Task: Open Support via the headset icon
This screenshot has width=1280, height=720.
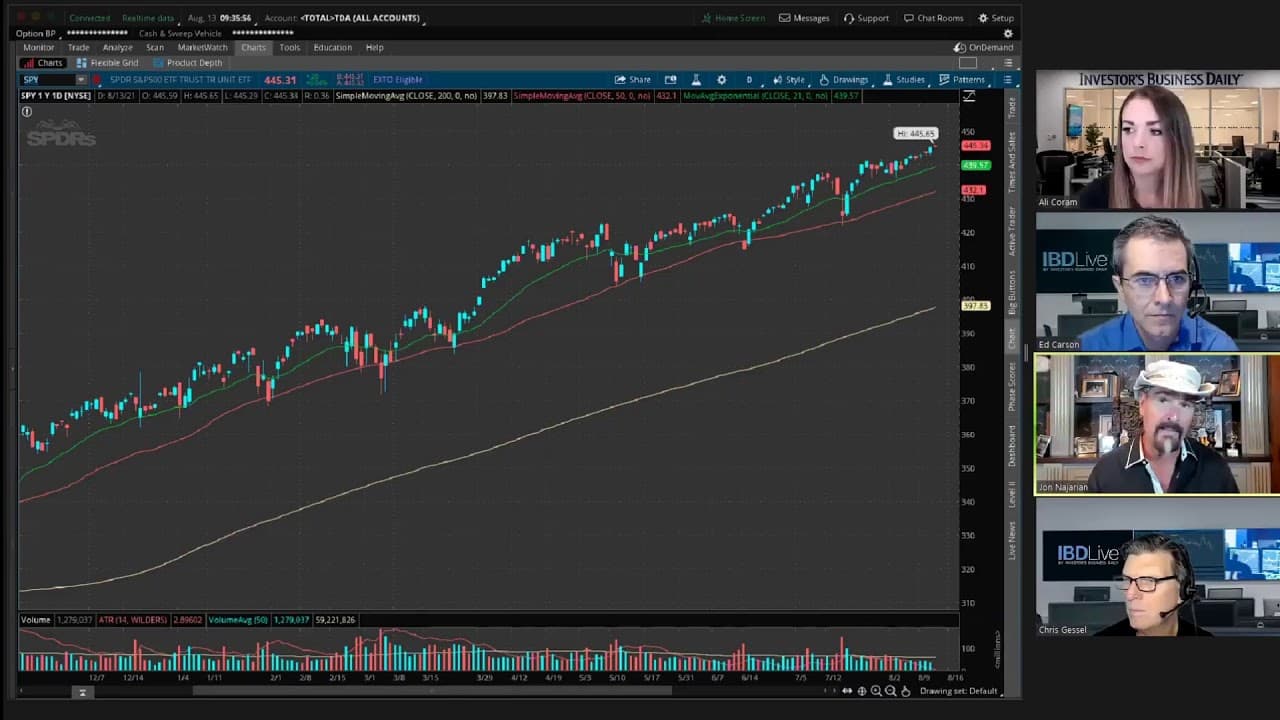Action: click(849, 18)
